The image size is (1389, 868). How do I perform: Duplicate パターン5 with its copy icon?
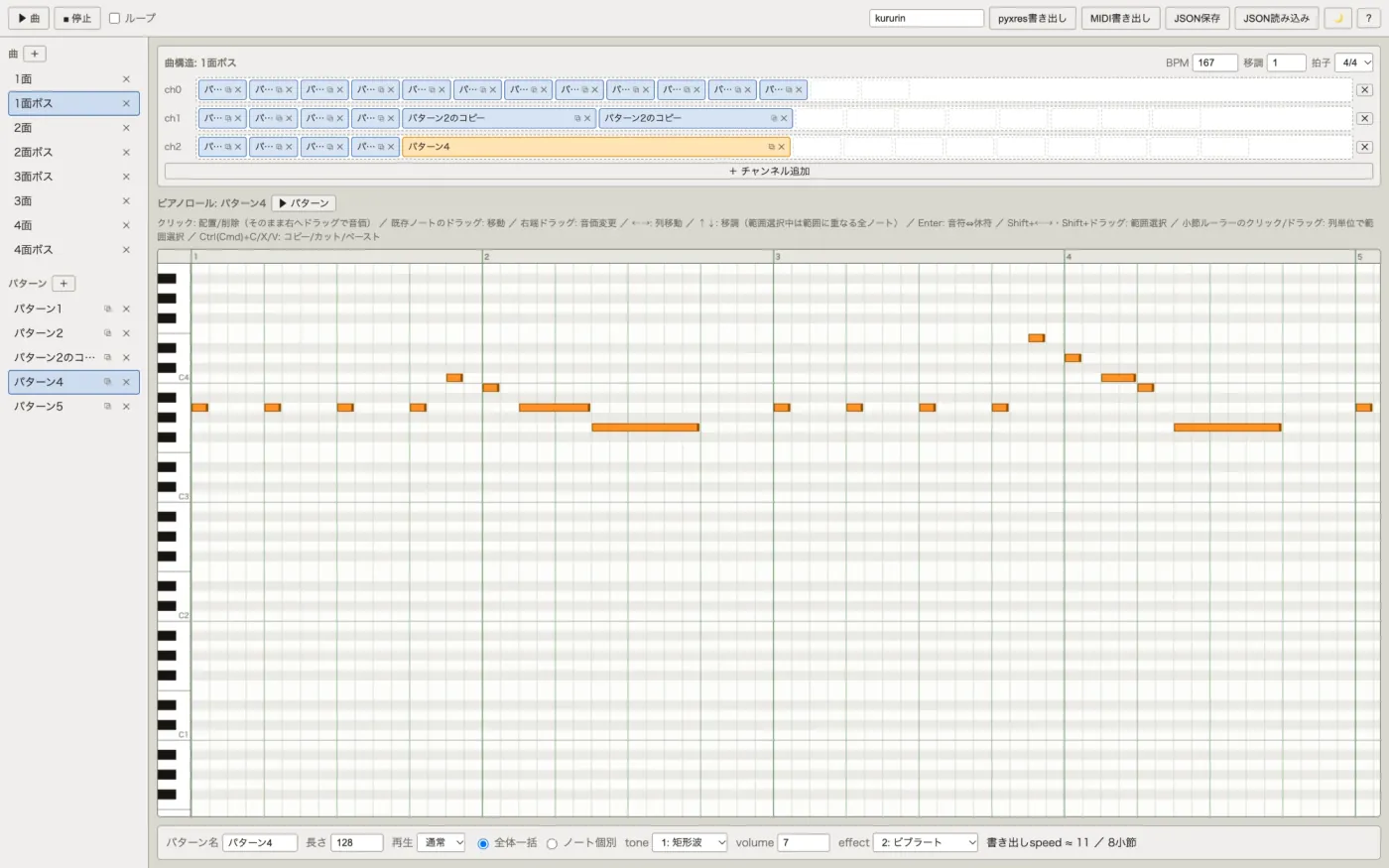108,407
